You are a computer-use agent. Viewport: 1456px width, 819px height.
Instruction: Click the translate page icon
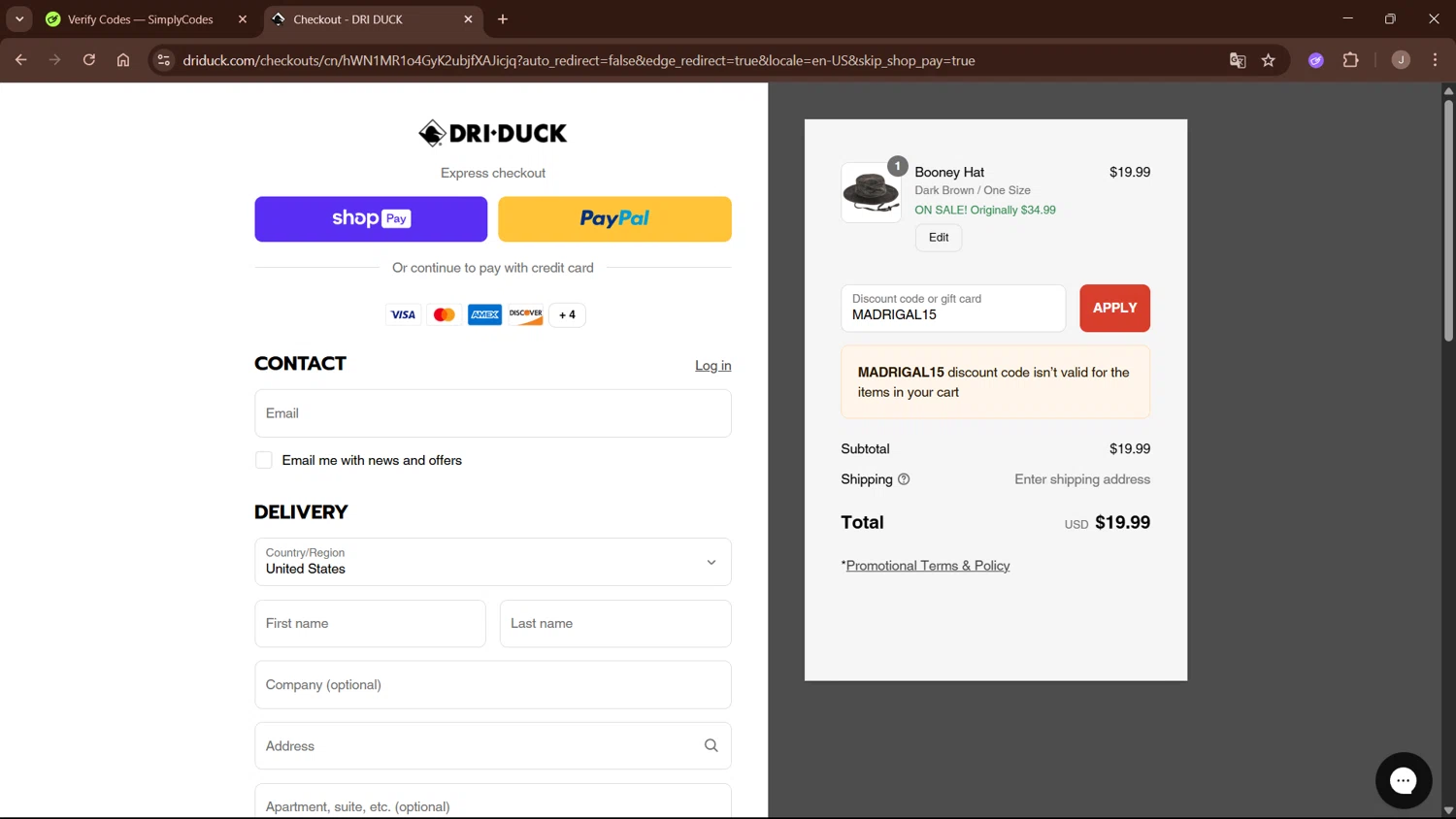point(1238,60)
